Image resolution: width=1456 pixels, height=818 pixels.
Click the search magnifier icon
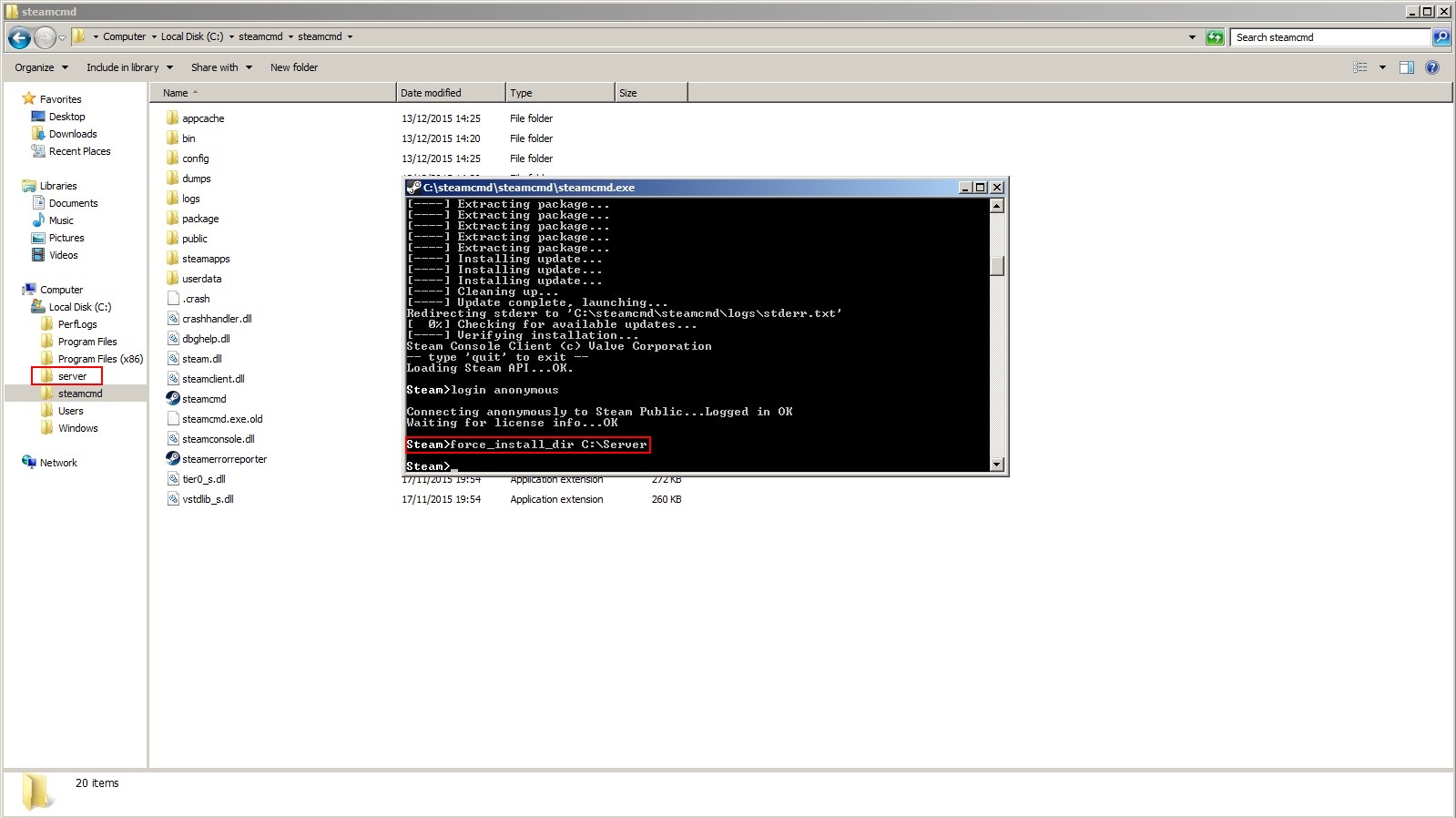pyautogui.click(x=1441, y=37)
